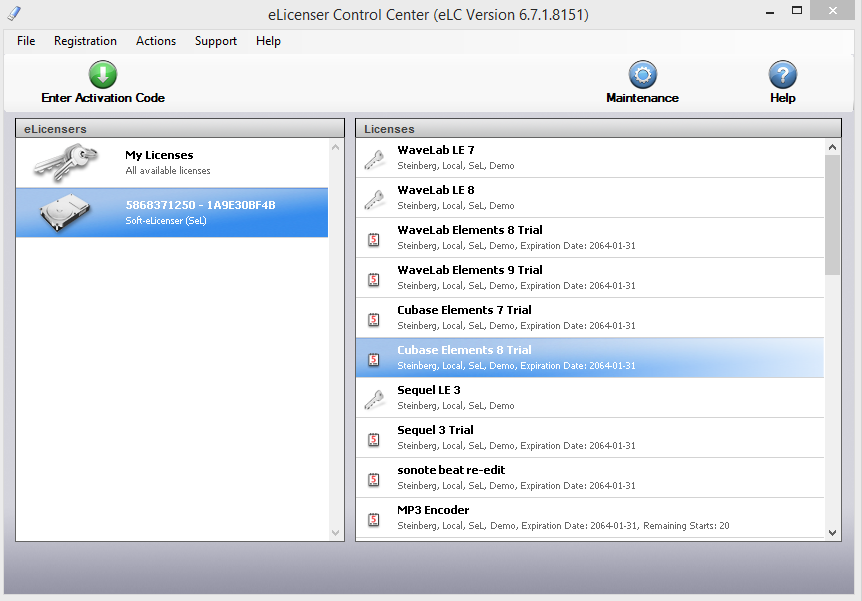
Task: Click the Soft-eLicenser hard drive icon
Action: tap(65, 213)
